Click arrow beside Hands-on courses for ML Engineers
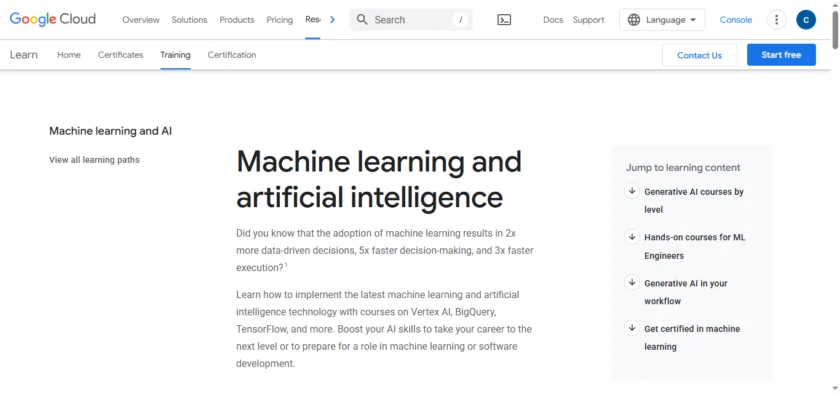The width and height of the screenshot is (840, 394). point(632,236)
